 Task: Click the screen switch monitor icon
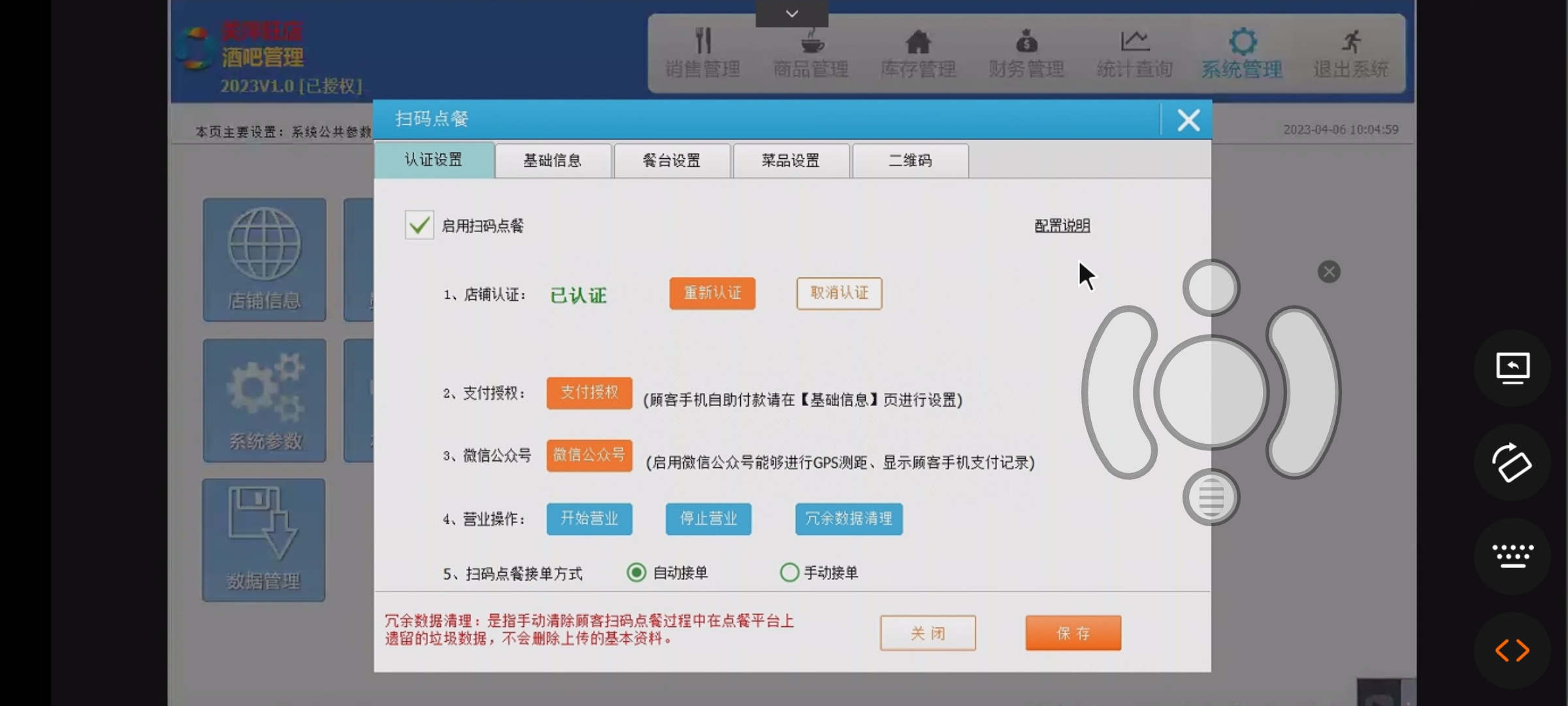coord(1512,368)
